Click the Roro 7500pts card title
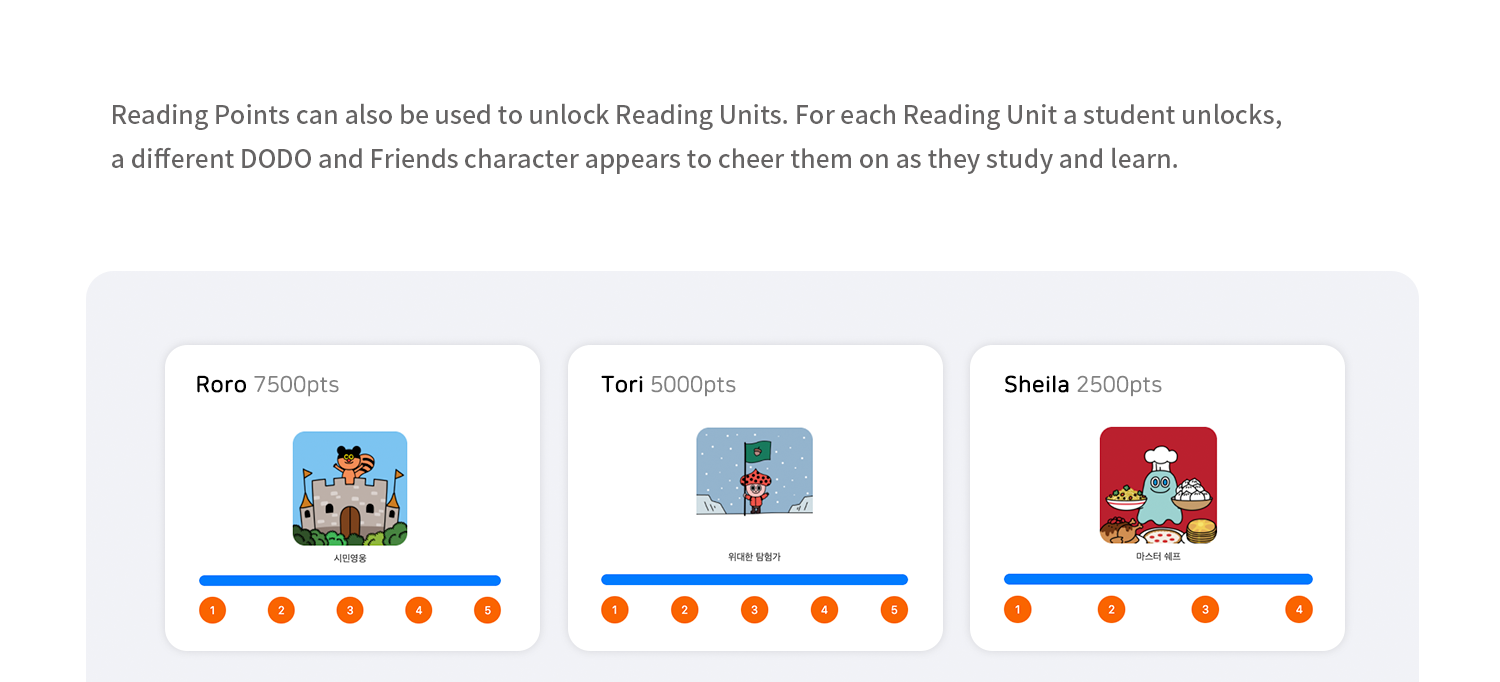 pyautogui.click(x=267, y=385)
